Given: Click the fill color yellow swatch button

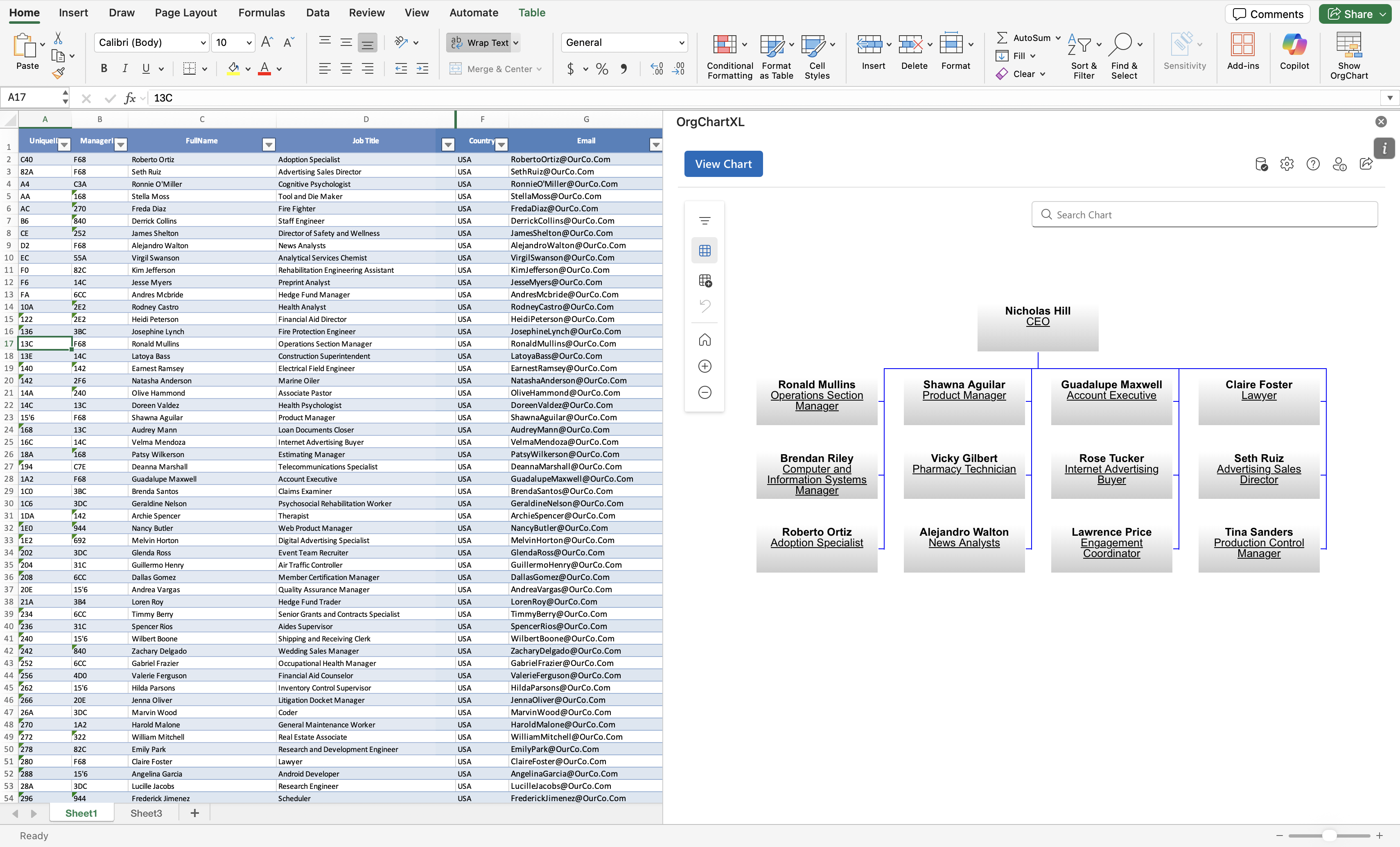Looking at the screenshot, I should click(233, 69).
